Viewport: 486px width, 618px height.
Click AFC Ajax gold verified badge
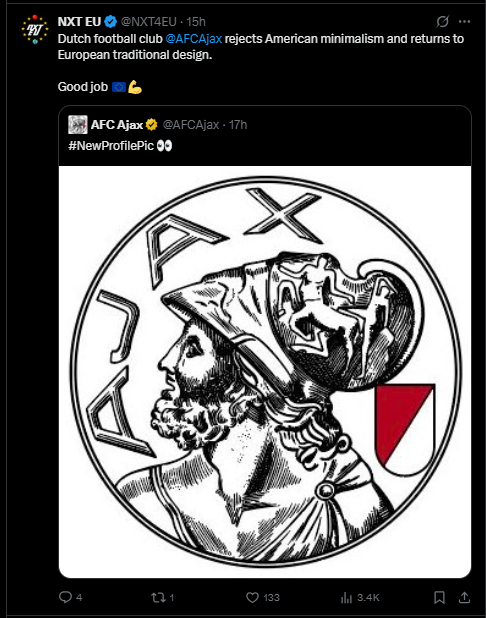151,125
